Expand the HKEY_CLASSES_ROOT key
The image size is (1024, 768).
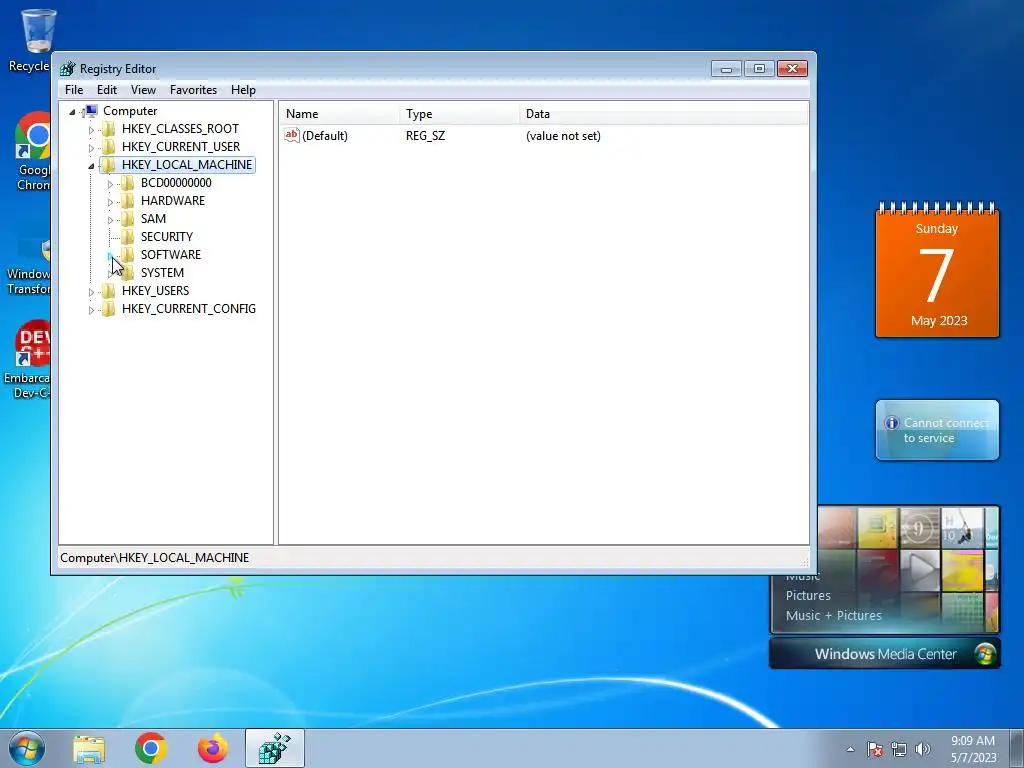[91, 129]
